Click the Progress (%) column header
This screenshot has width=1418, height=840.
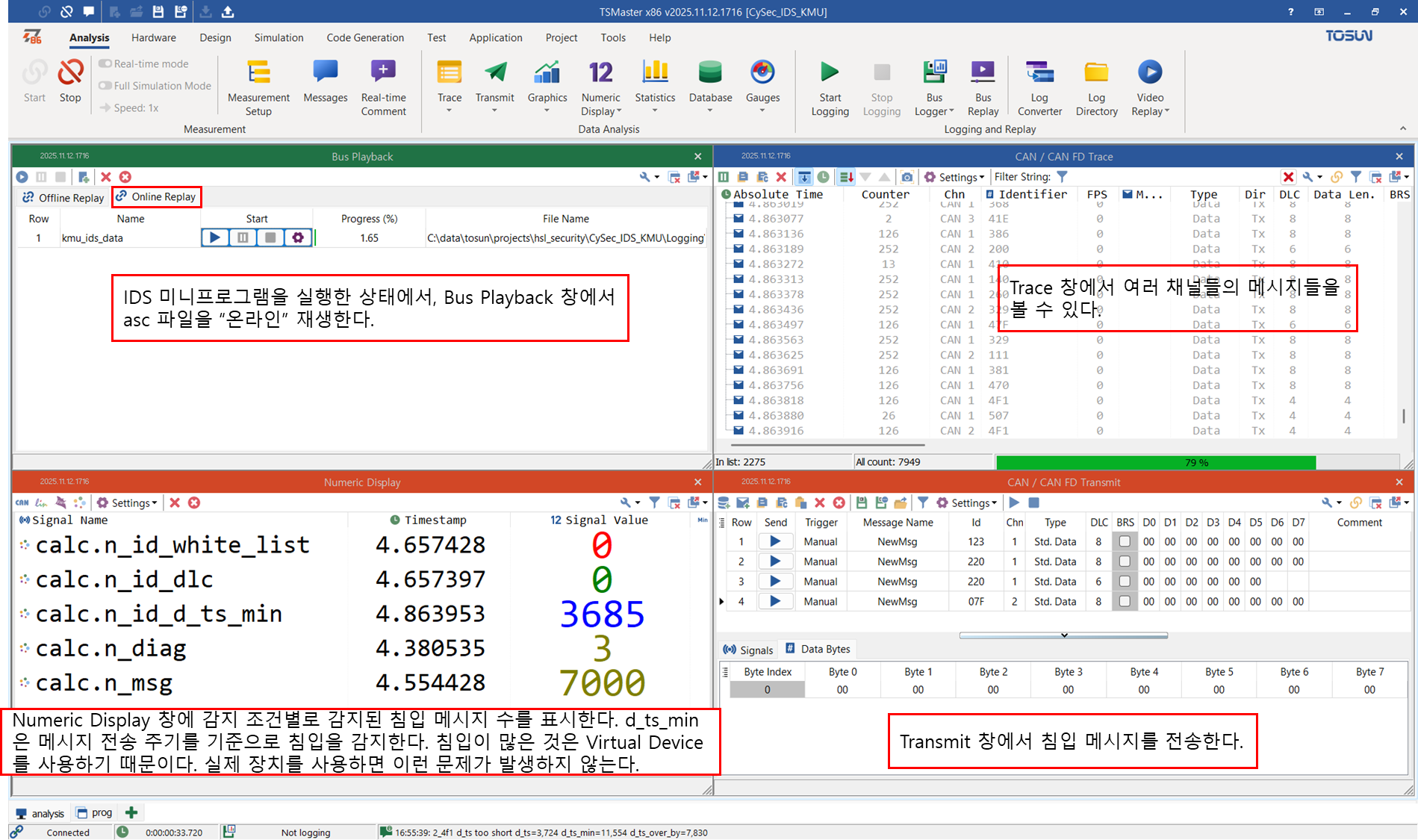(369, 219)
